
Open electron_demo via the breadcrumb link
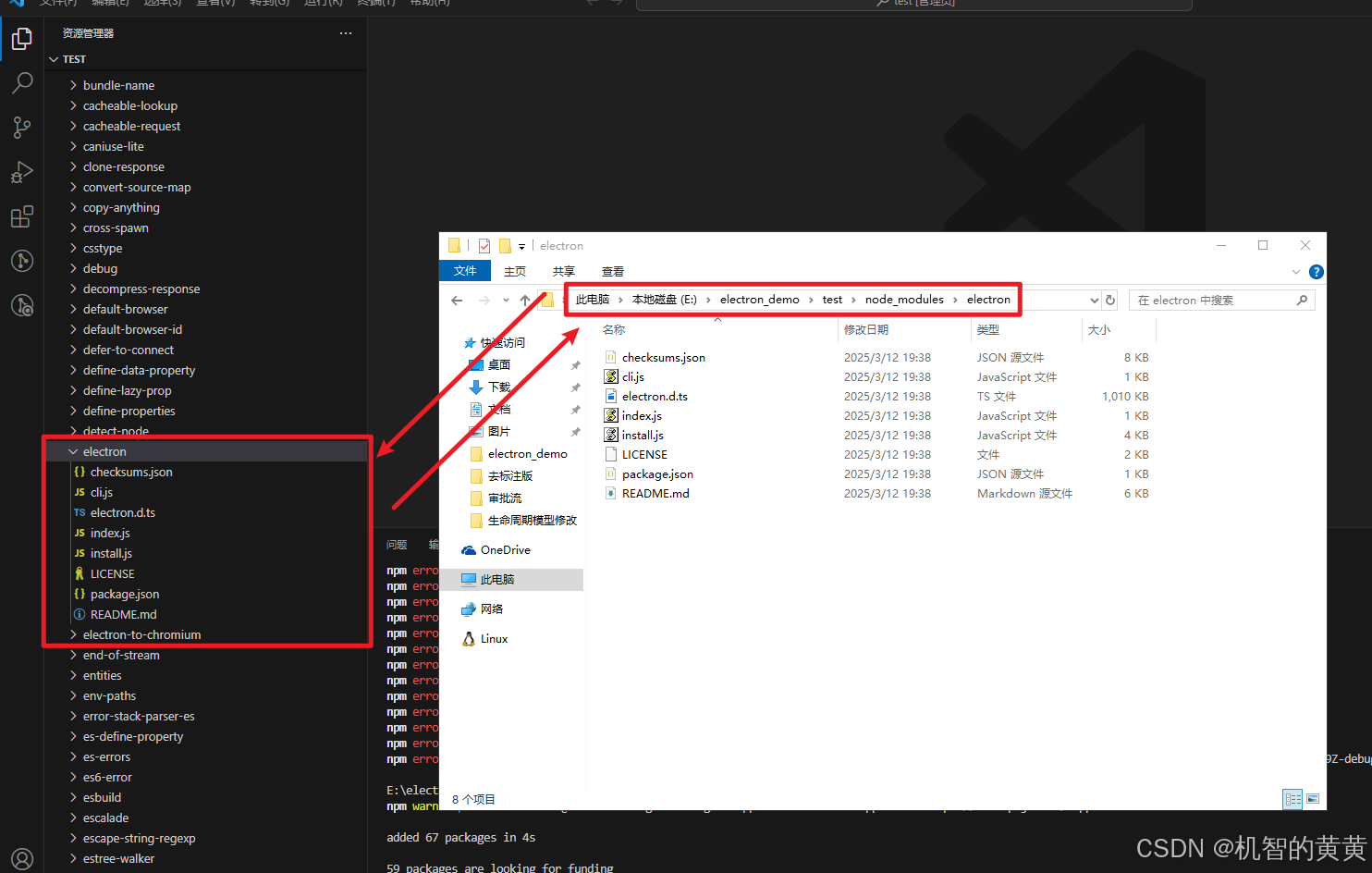(x=758, y=299)
